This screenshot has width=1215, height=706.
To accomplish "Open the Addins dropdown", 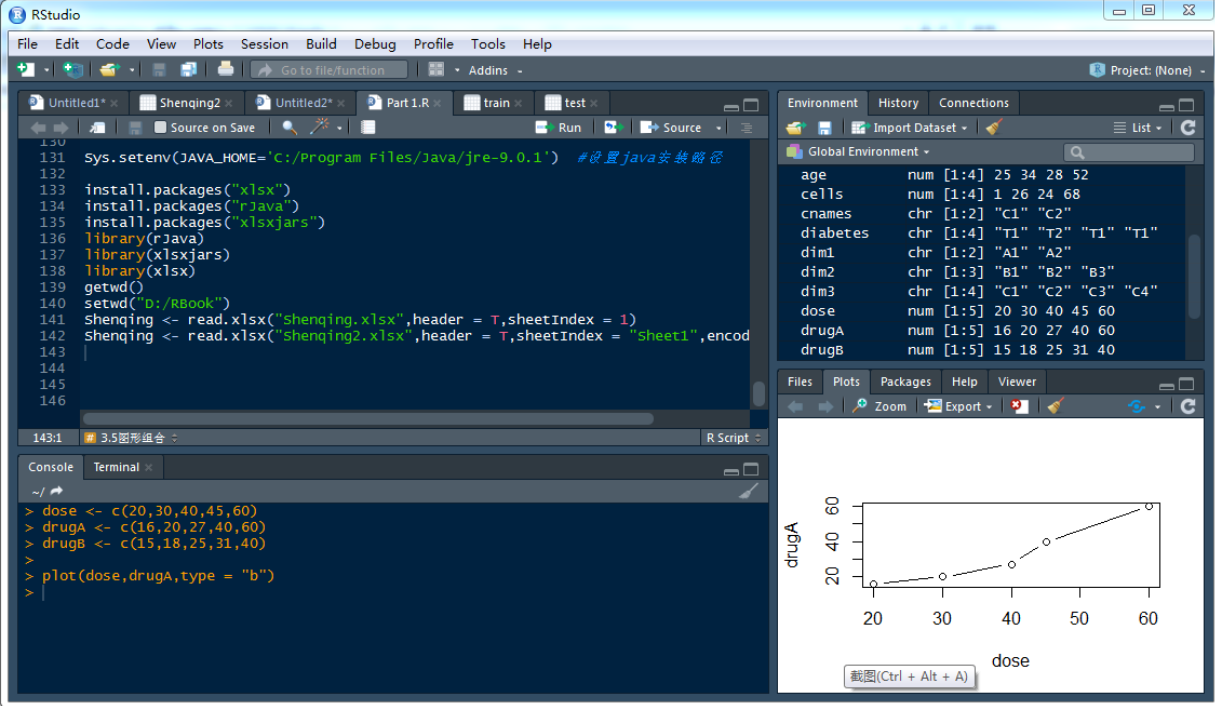I will coord(495,70).
